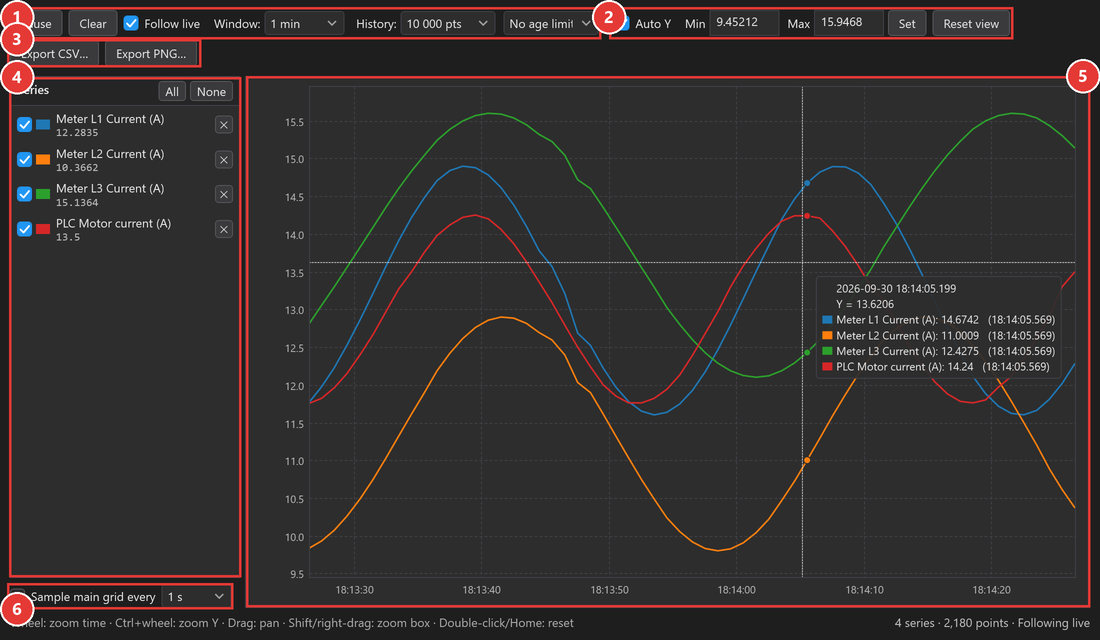Click PLC Motor current (A) label
1100x640 pixels.
[x=114, y=223]
